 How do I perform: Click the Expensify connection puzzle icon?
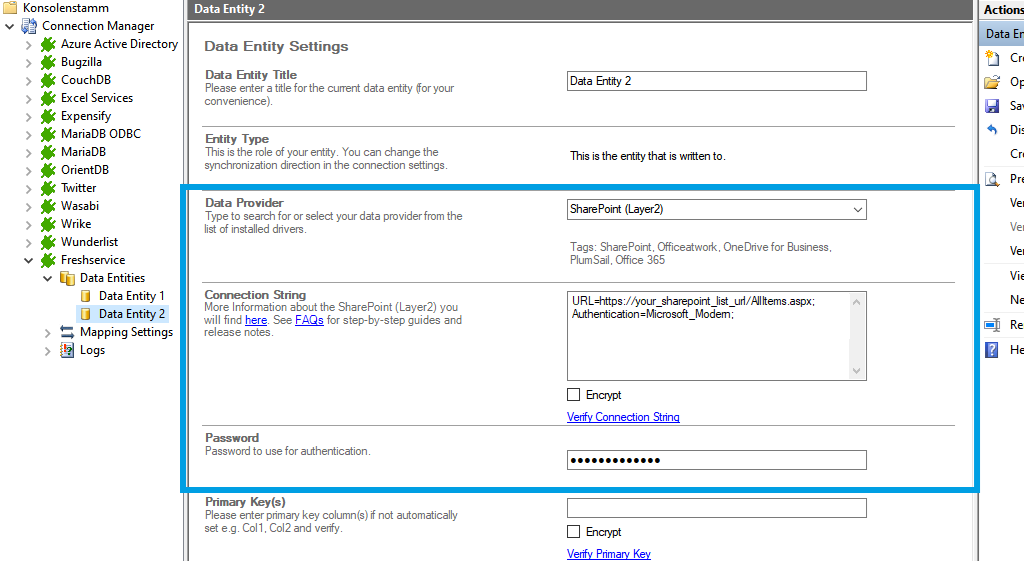click(x=48, y=116)
